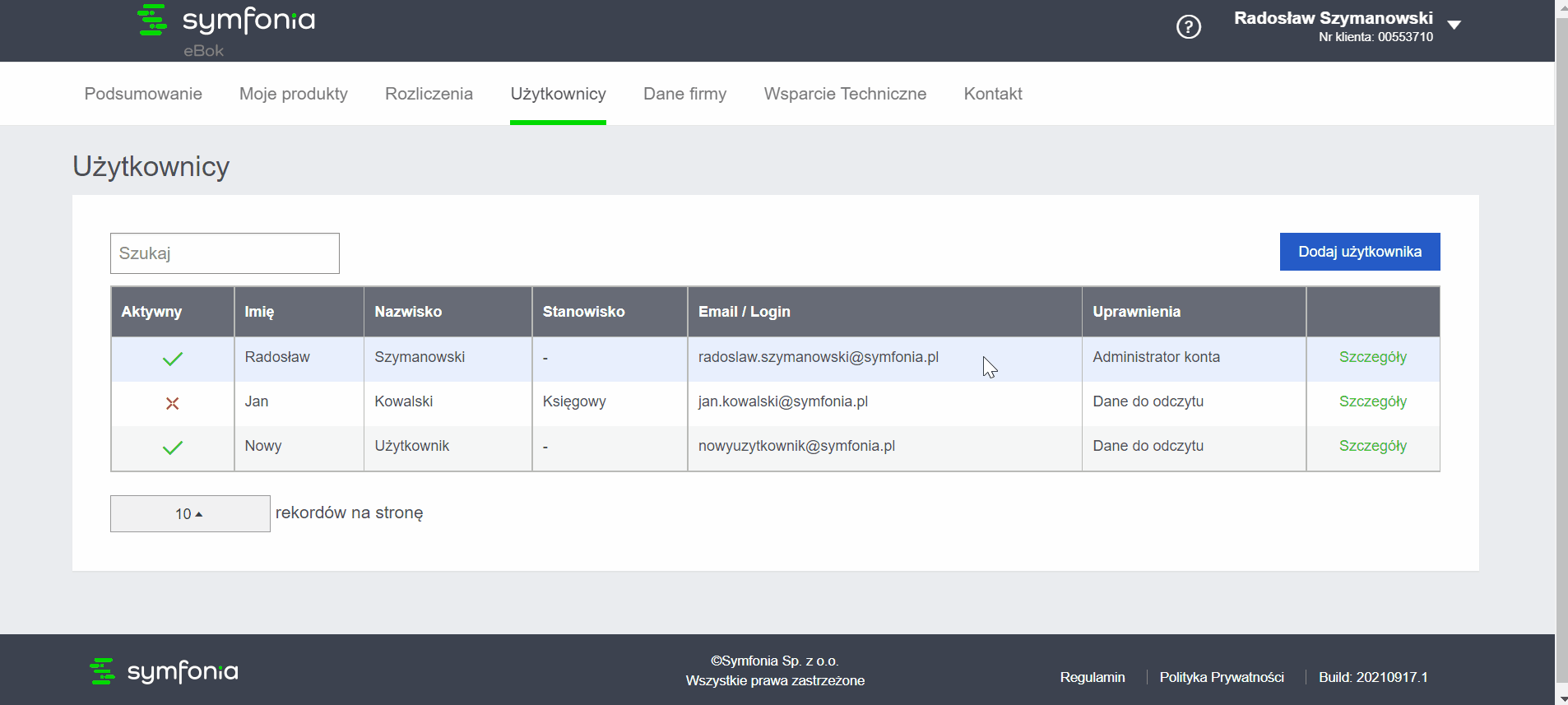
Task: Open Szczegóły for Nowy Użytkownik
Action: (x=1373, y=446)
